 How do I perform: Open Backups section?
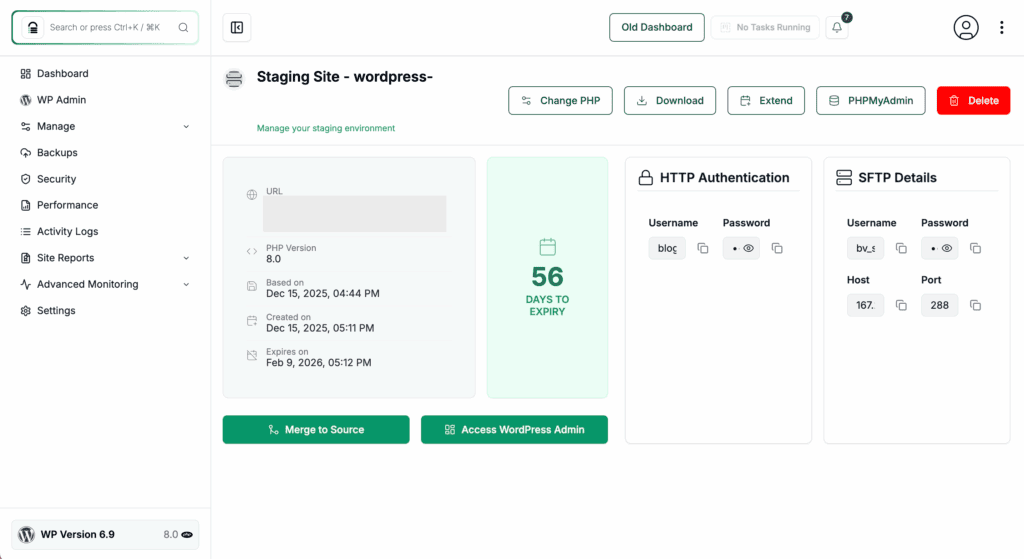point(57,153)
